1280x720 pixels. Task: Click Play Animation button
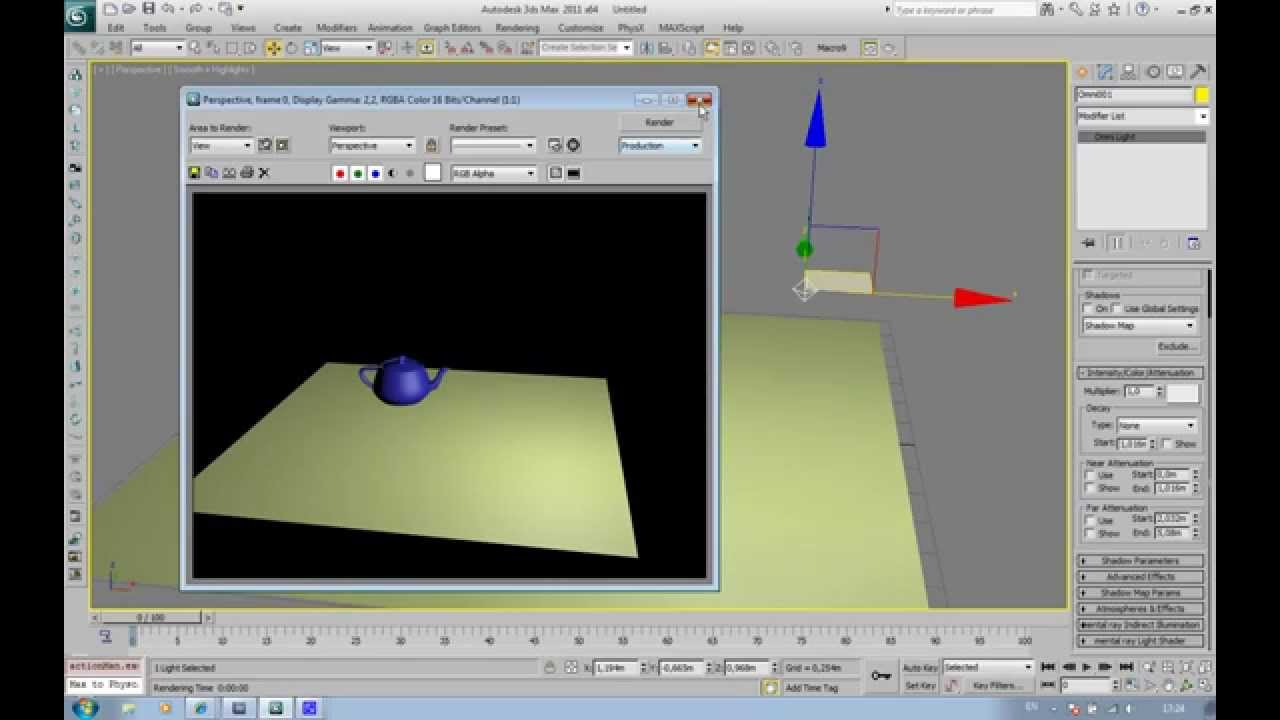1086,667
